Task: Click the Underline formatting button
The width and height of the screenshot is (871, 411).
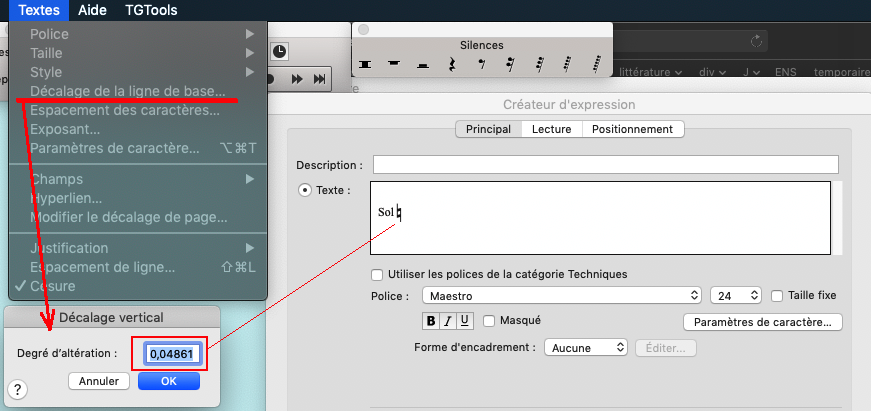Action: tap(465, 321)
